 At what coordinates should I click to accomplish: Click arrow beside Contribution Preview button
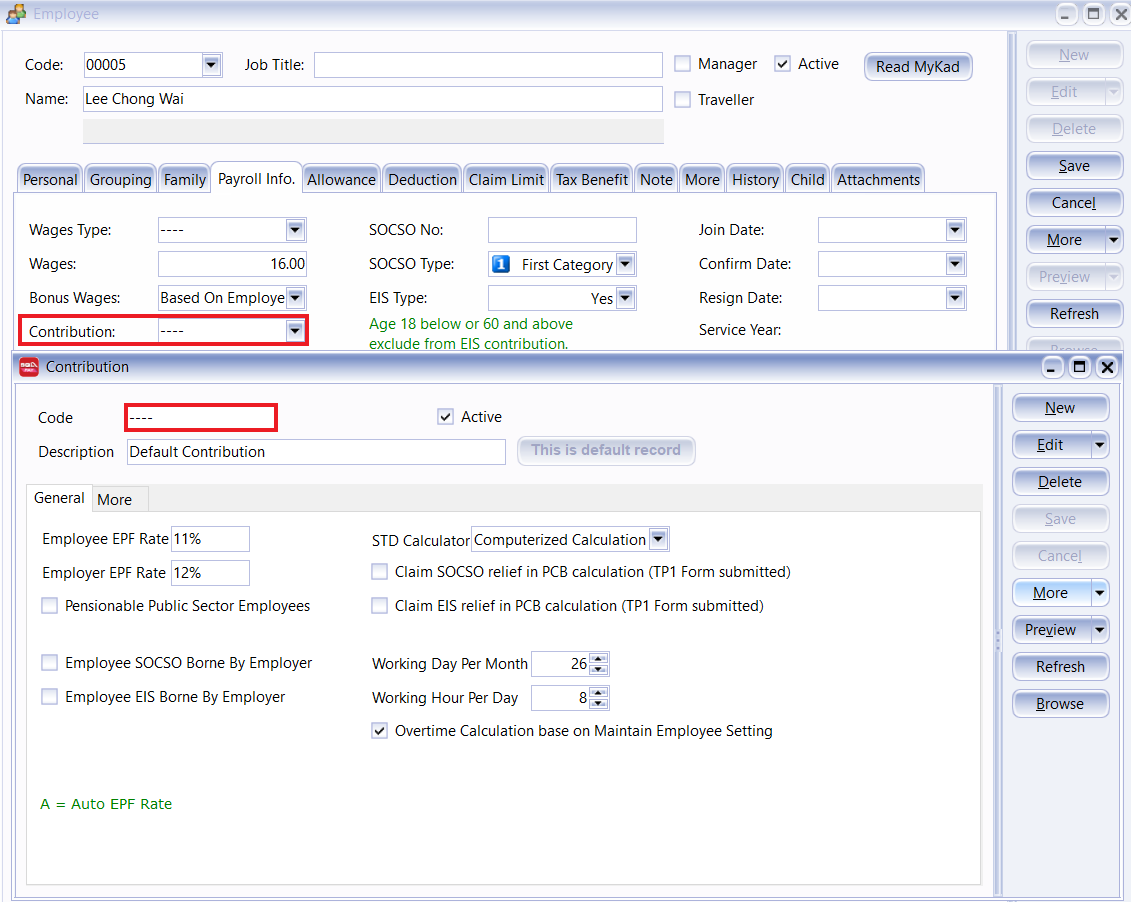tap(1100, 630)
